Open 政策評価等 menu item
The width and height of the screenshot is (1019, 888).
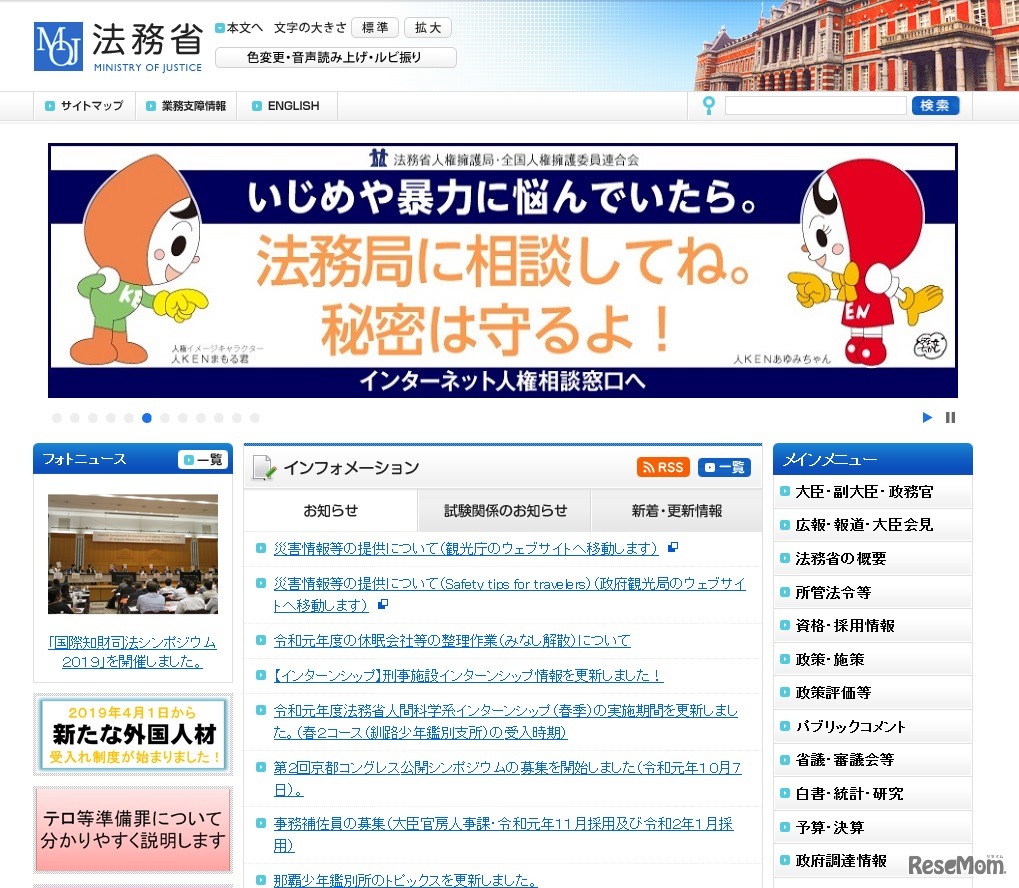click(873, 693)
